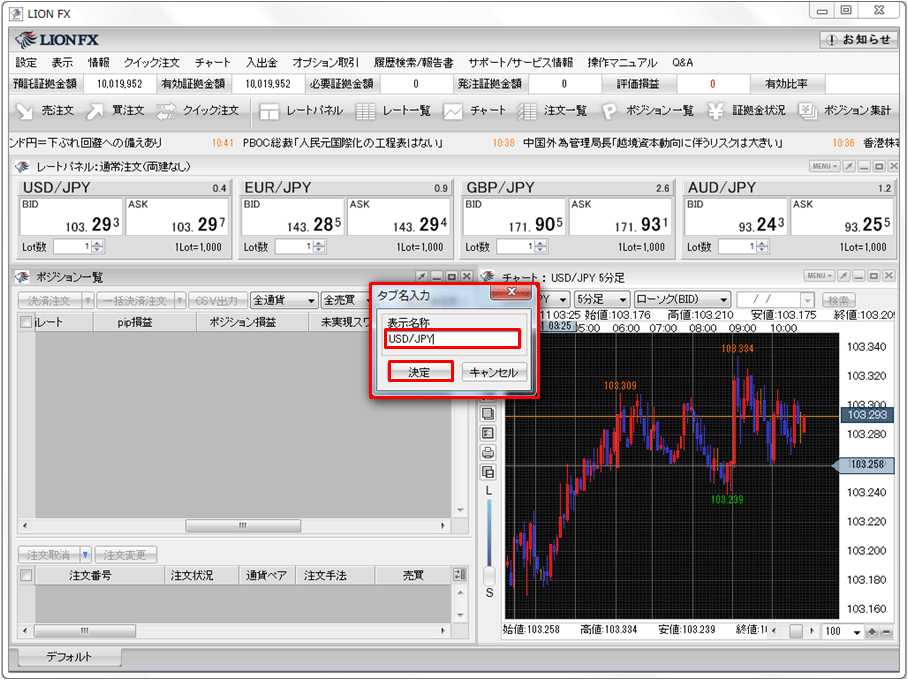Click the お知らせ notification button
Image resolution: width=908 pixels, height=680 pixels.
tap(858, 39)
